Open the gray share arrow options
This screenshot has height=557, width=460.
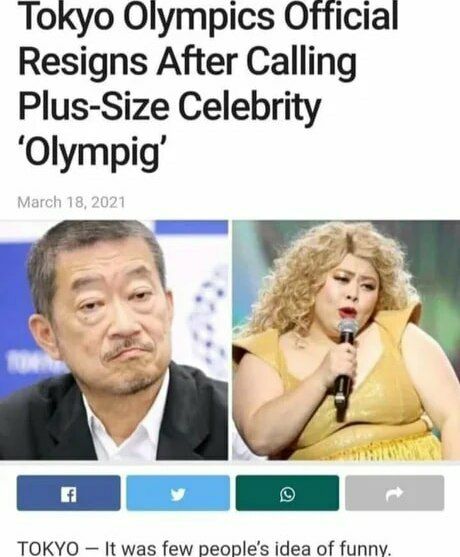(395, 493)
